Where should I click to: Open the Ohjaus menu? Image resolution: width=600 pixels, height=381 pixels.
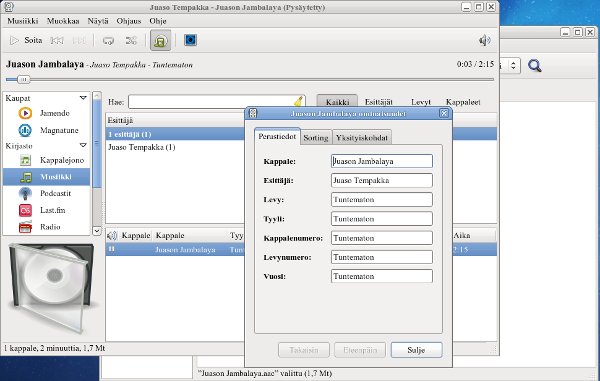coord(129,21)
